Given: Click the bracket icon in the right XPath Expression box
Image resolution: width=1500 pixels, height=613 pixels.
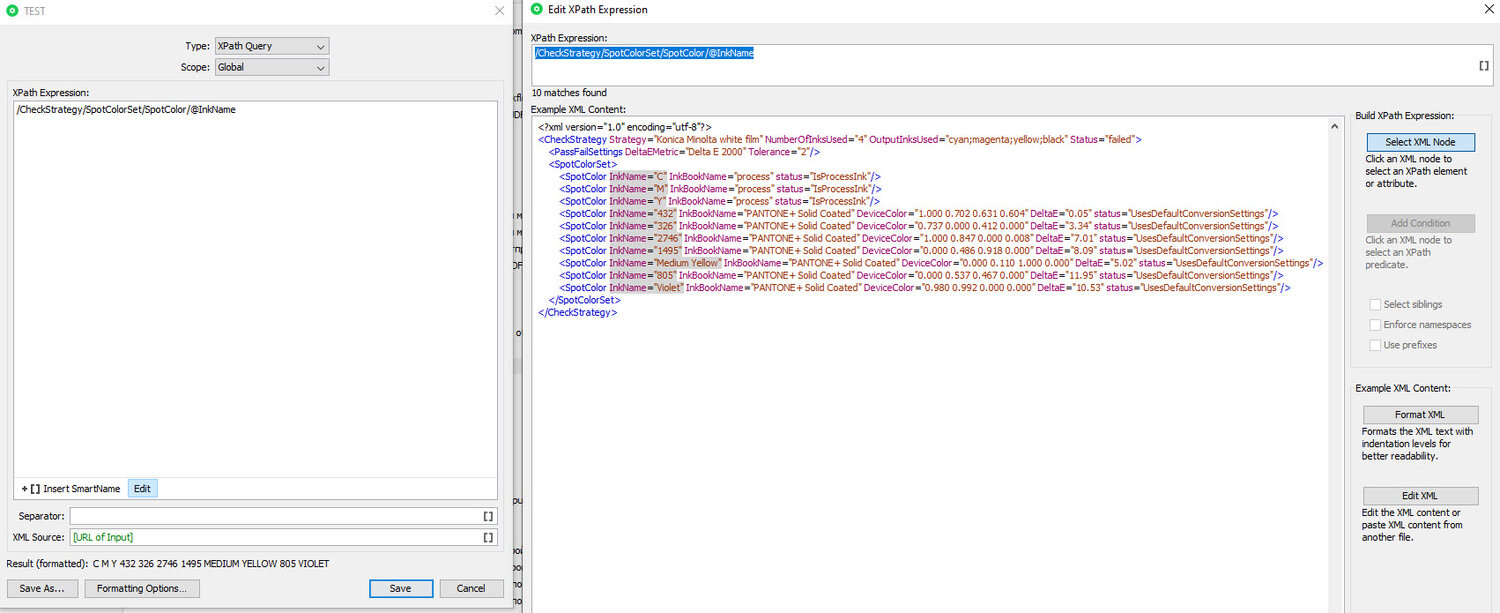Looking at the screenshot, I should [x=1484, y=66].
